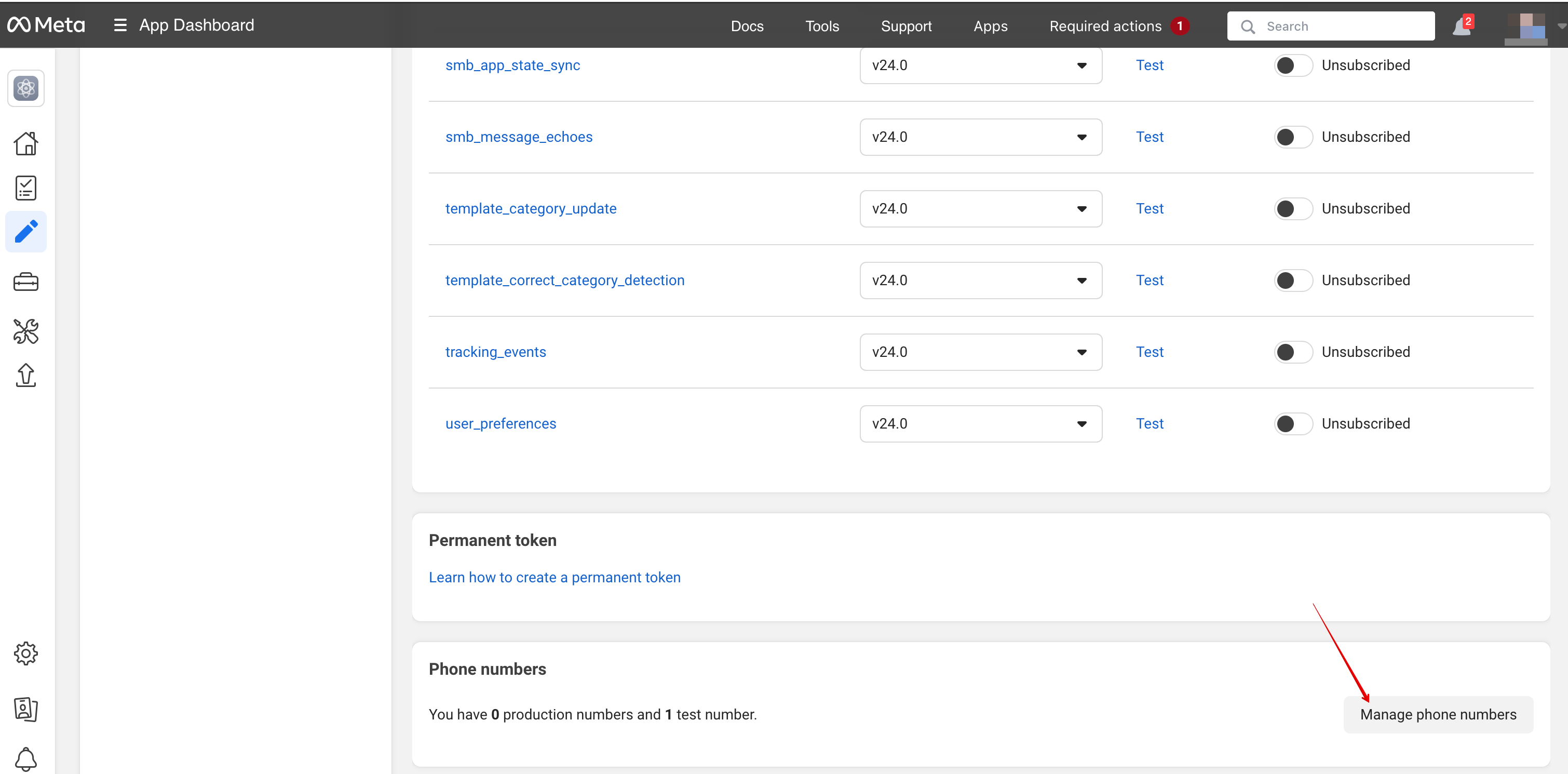Screen dimensions: 1568x774
Task: Select the blue pencil customize icon
Action: [x=25, y=232]
